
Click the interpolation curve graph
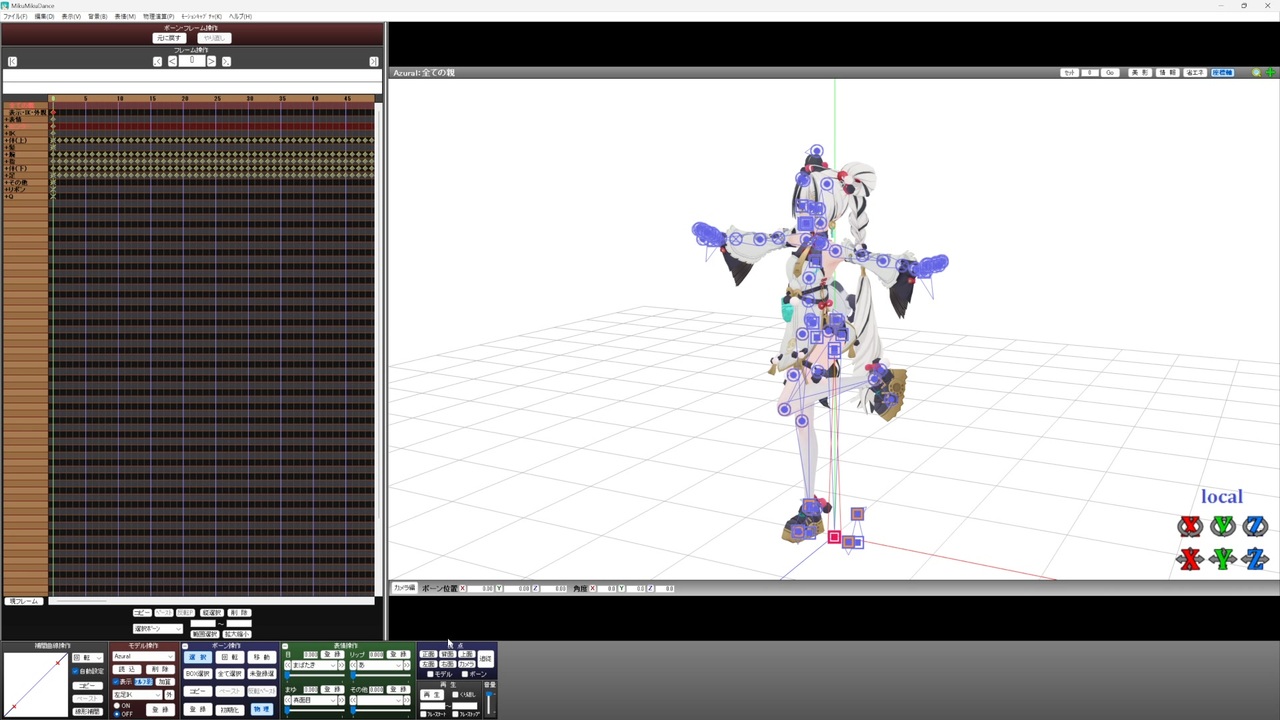point(36,684)
